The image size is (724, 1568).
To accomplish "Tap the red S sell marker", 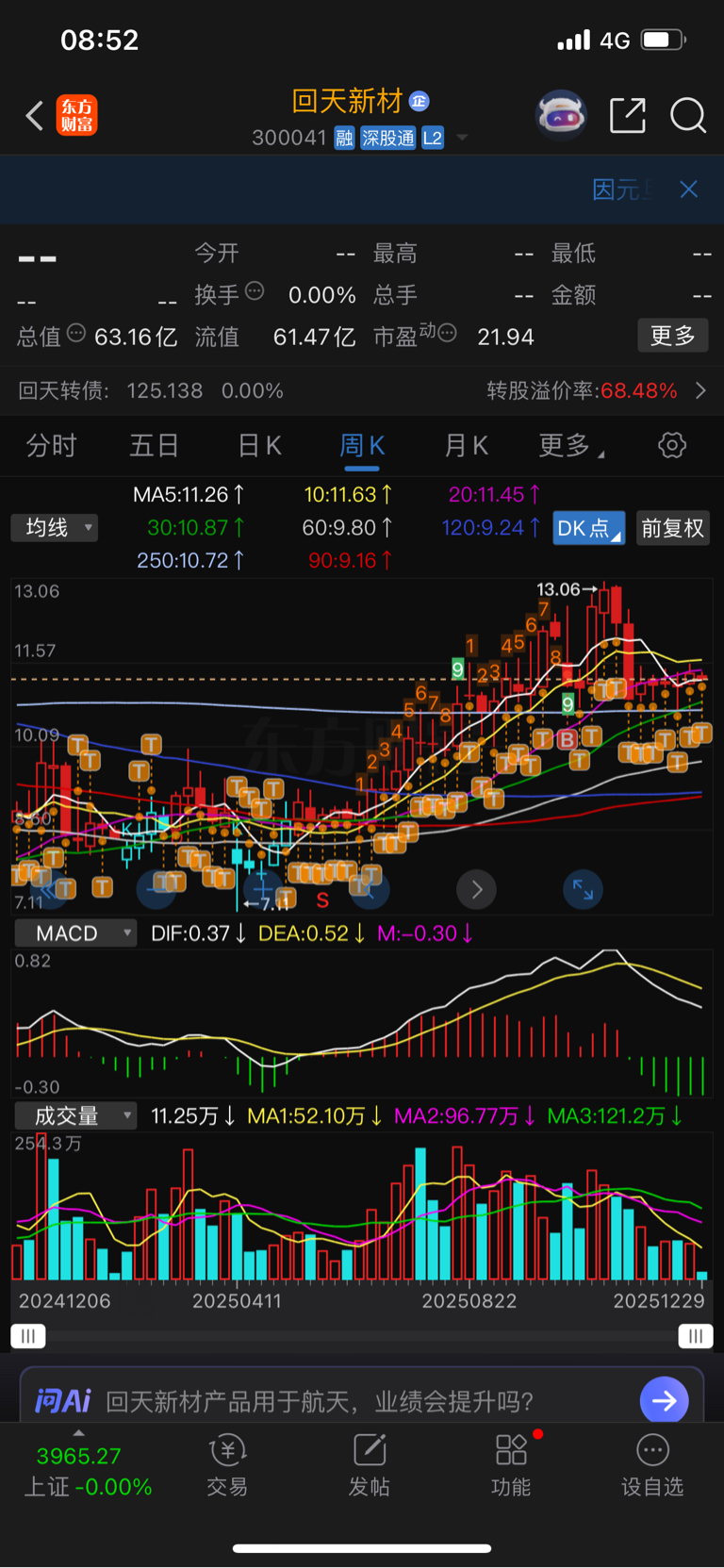I will (x=322, y=900).
